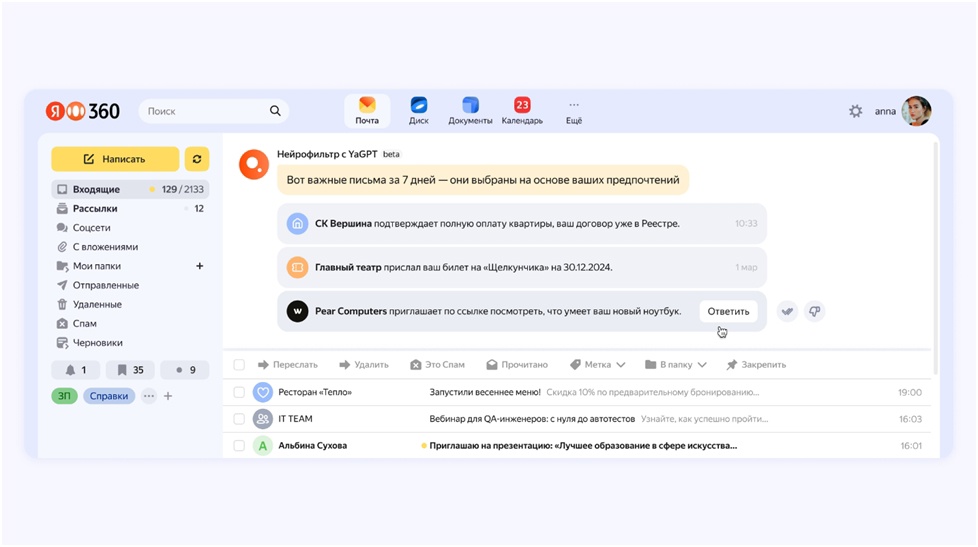Open the Рассылки folder
Image resolution: width=978 pixels, height=547 pixels.
[x=95, y=209]
